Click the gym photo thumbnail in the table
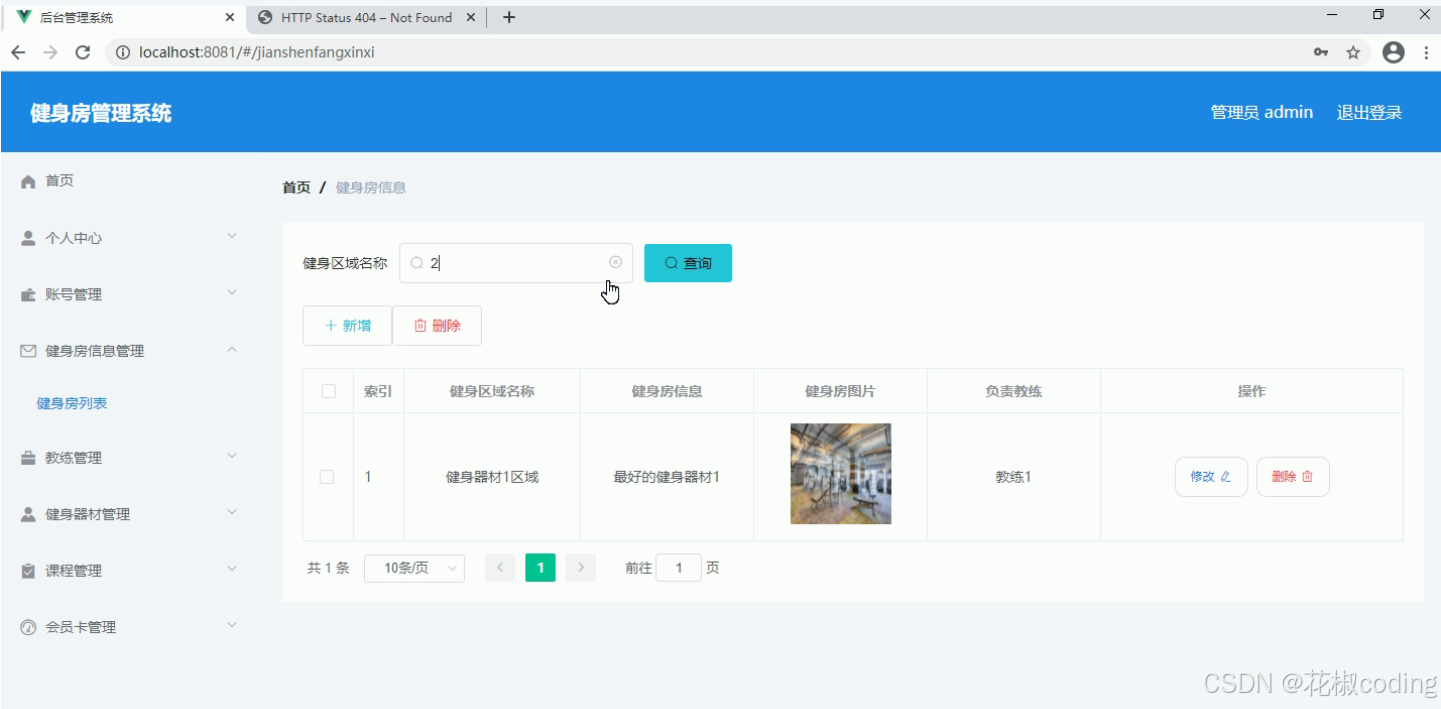The height and width of the screenshot is (709, 1441). (840, 473)
